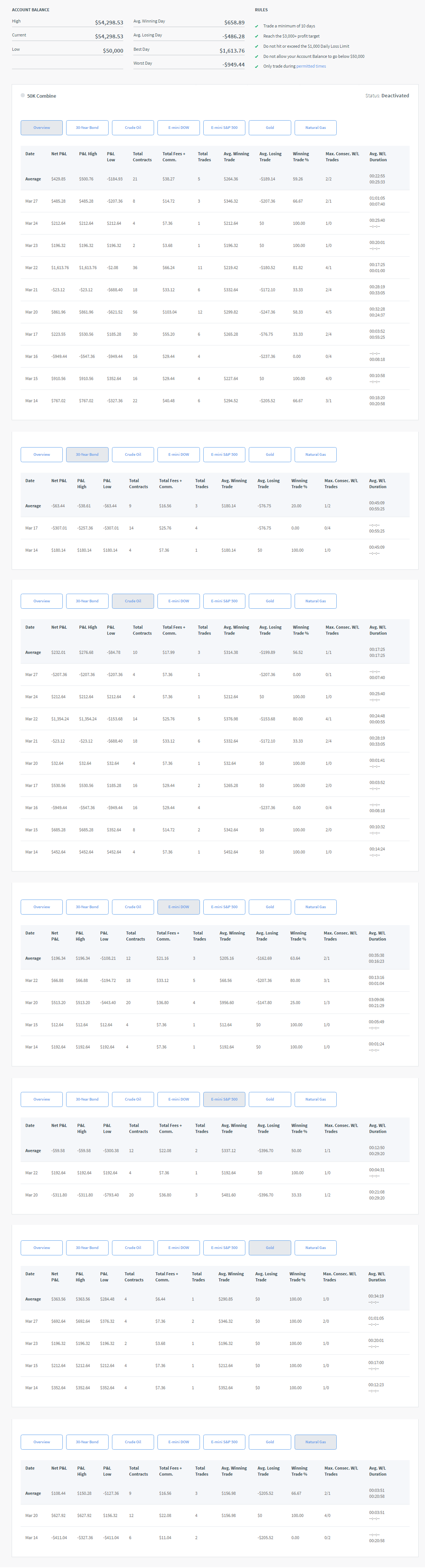The width and height of the screenshot is (425, 1568).
Task: Open the "permitted times" link
Action: click(x=310, y=67)
